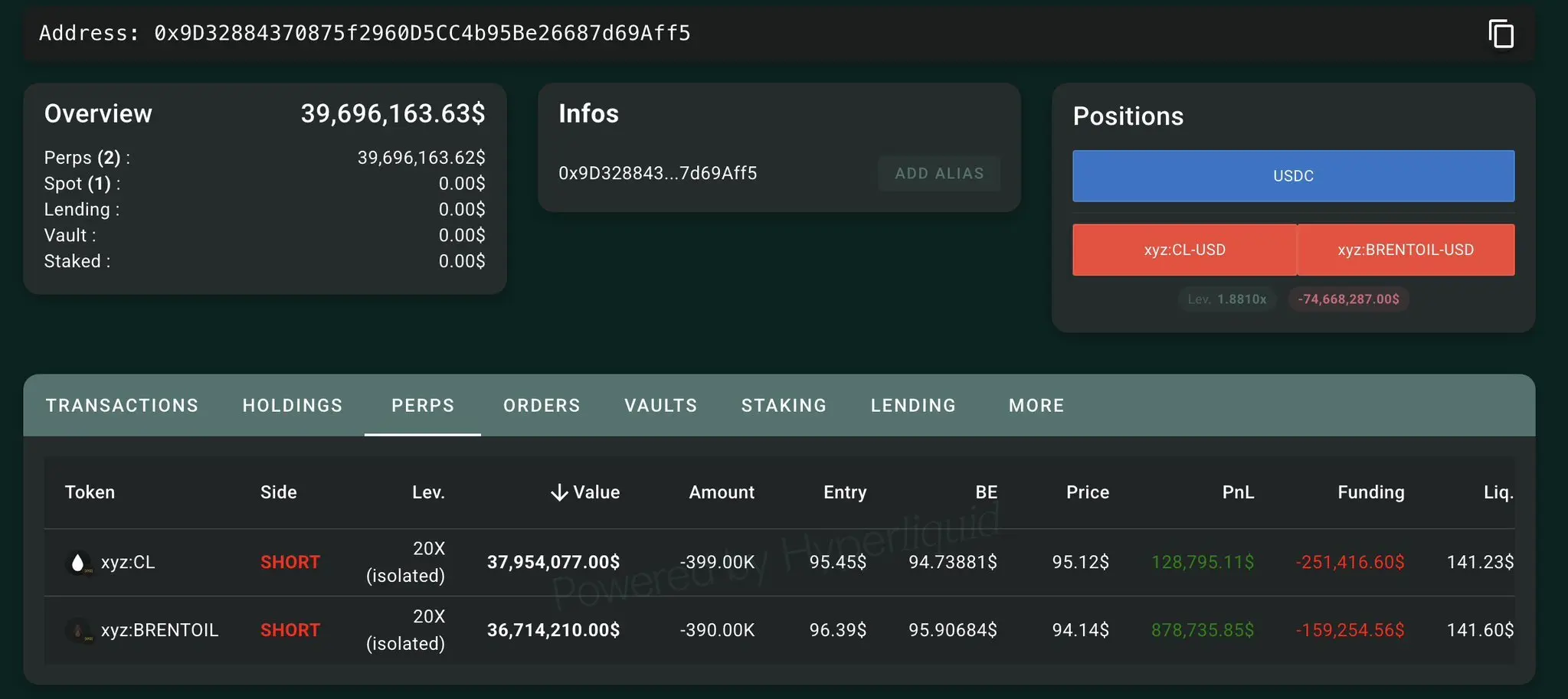Click the Lev. 1.8810x leverage chip
This screenshot has width=1568, height=699.
click(x=1227, y=299)
